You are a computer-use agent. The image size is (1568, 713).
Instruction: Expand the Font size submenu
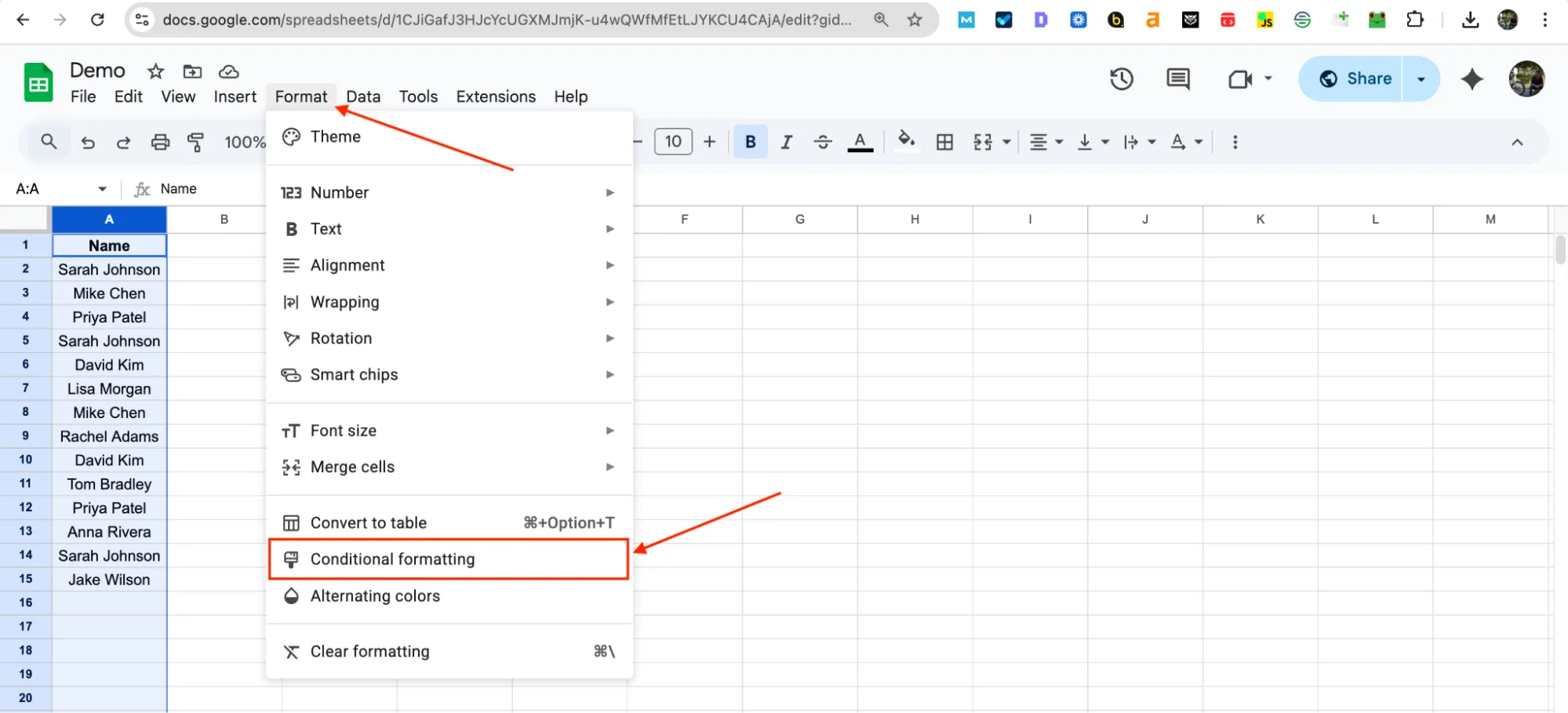point(344,430)
